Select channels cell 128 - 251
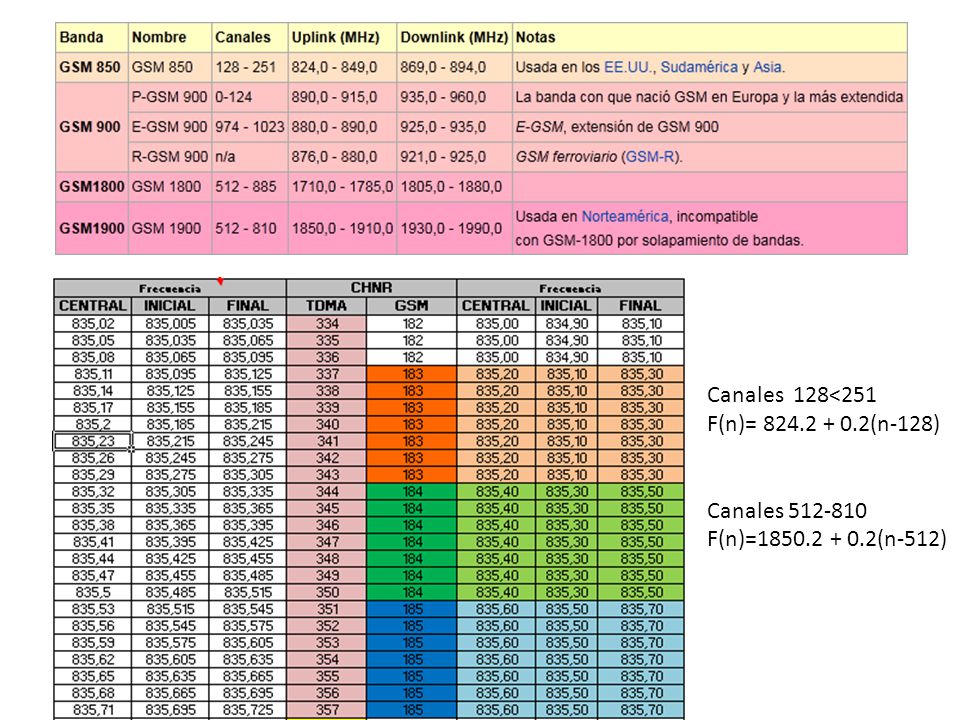 250,67
